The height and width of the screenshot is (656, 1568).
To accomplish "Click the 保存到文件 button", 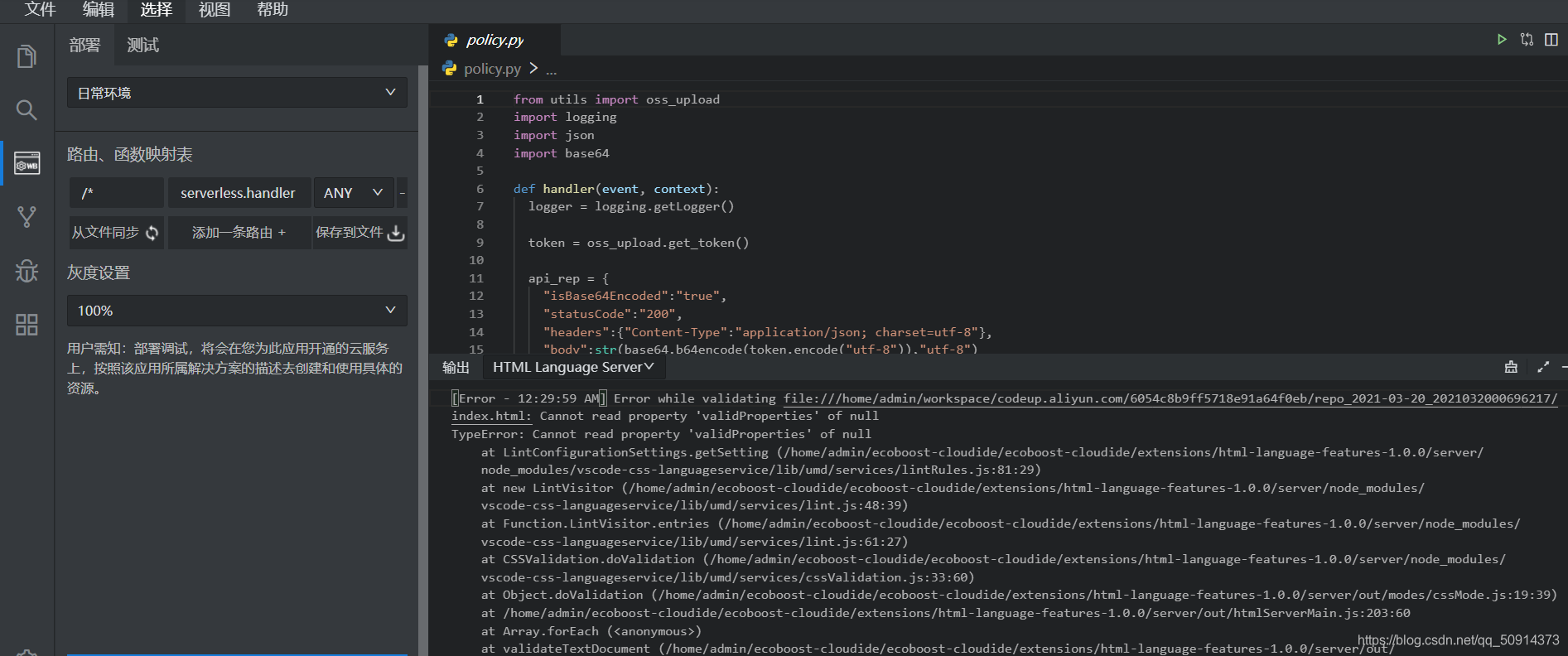I will click(x=359, y=233).
